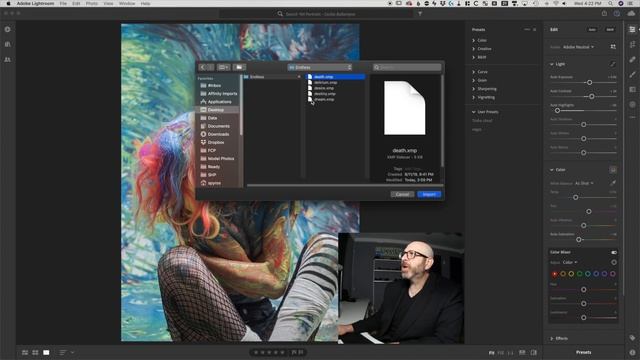Open the View menu

click(108, 3)
